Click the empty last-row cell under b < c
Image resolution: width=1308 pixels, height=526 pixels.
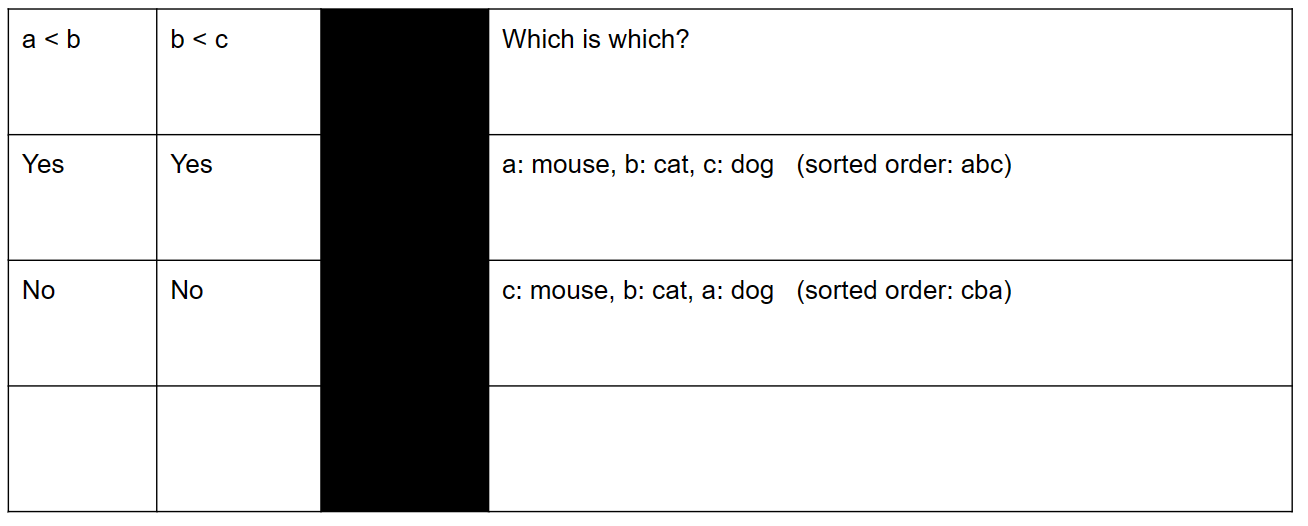tap(238, 448)
